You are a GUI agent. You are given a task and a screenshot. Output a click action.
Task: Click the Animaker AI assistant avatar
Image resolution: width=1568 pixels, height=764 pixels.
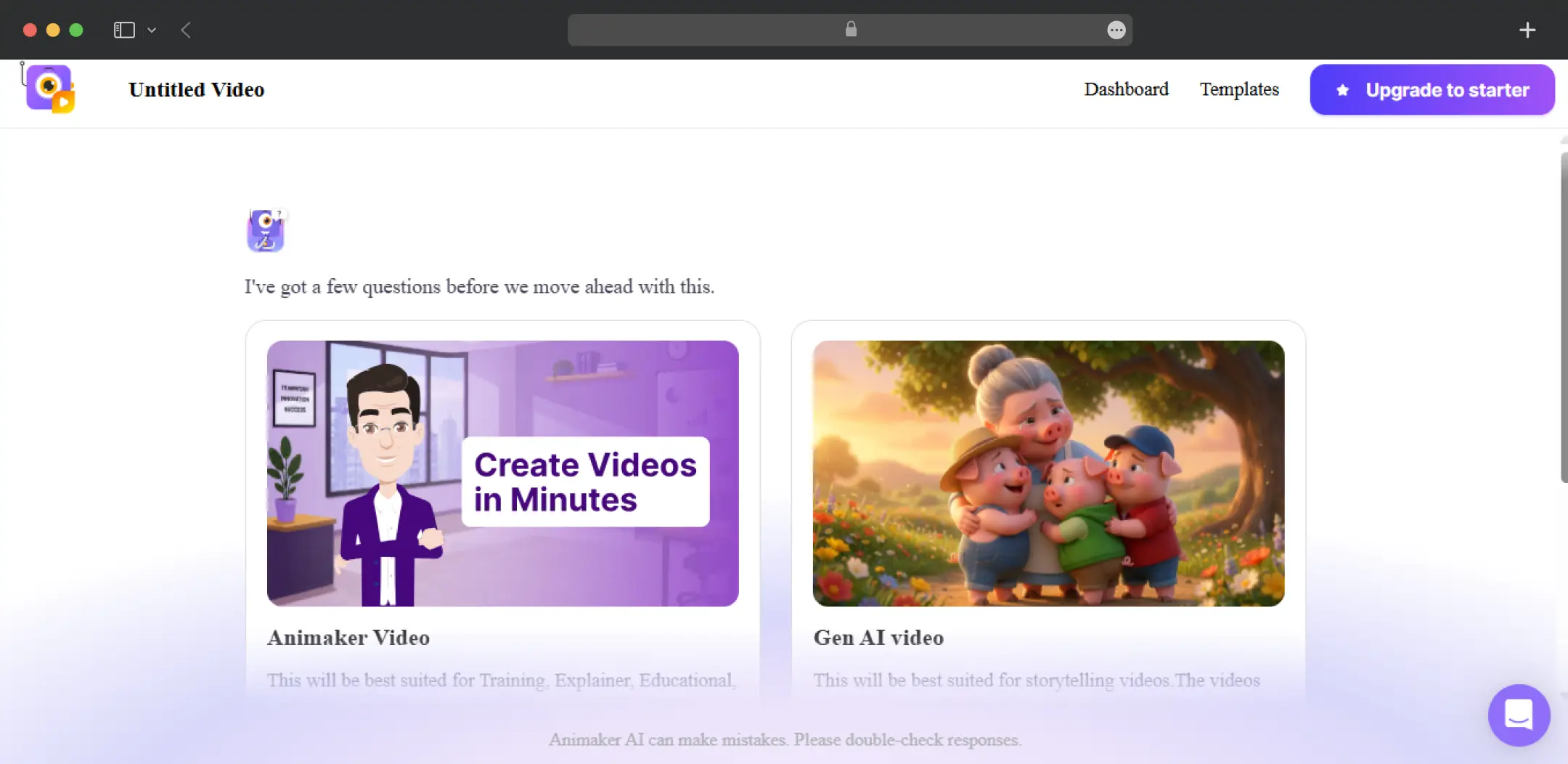pyautogui.click(x=266, y=230)
